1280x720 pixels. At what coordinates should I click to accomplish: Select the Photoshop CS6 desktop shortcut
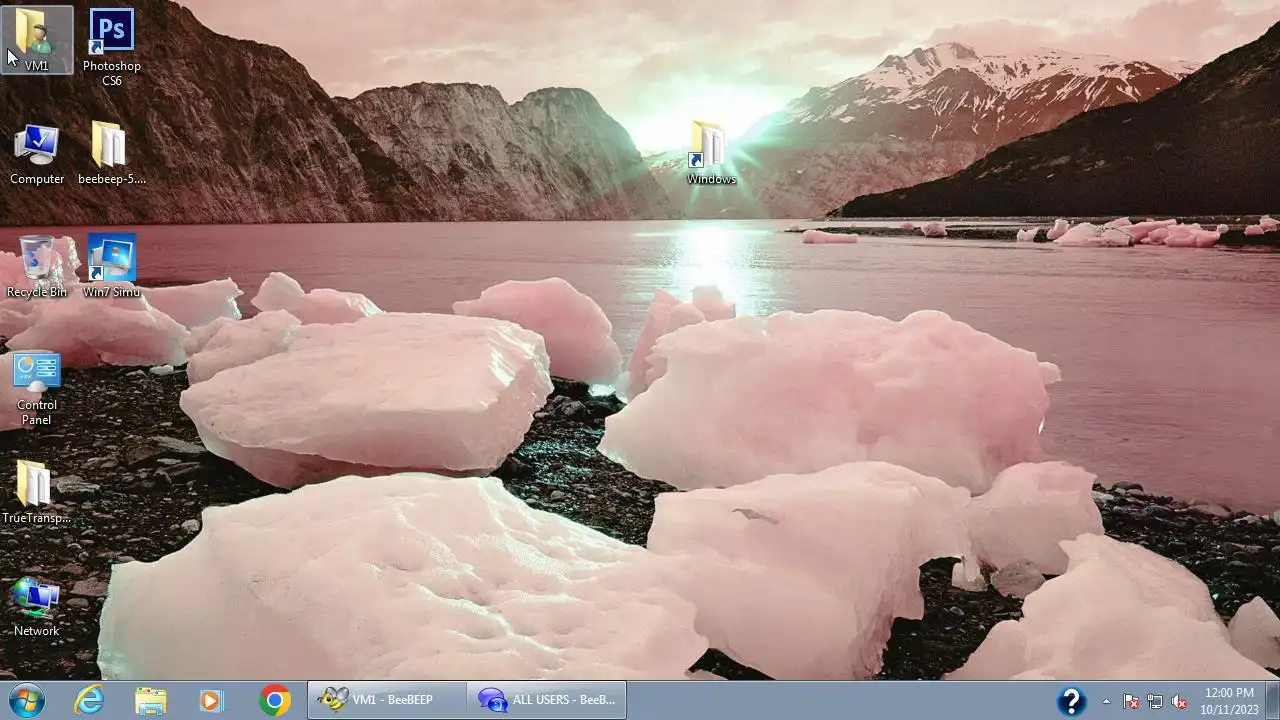(x=112, y=46)
